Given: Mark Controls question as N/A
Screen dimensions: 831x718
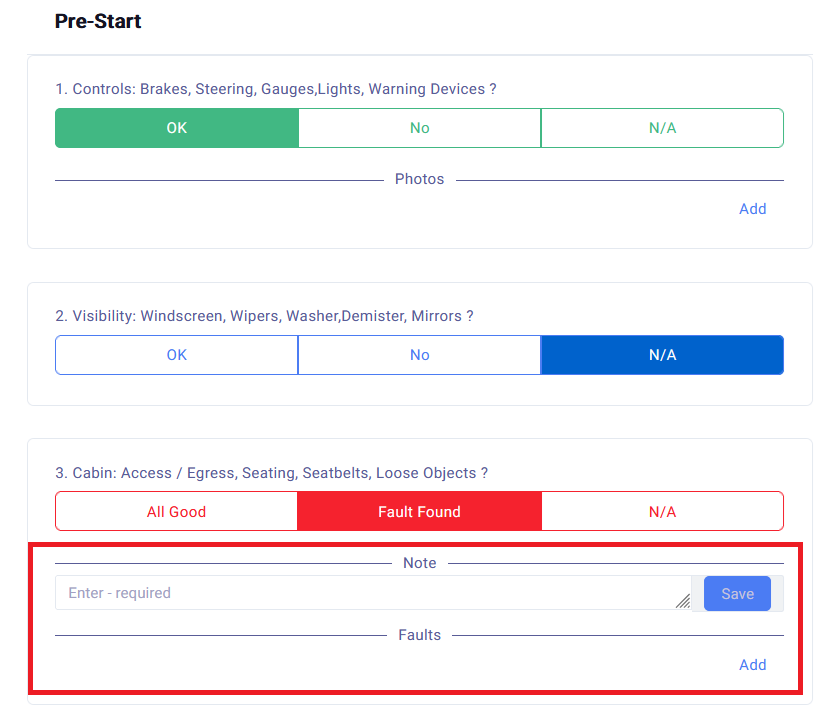Looking at the screenshot, I should [x=662, y=128].
